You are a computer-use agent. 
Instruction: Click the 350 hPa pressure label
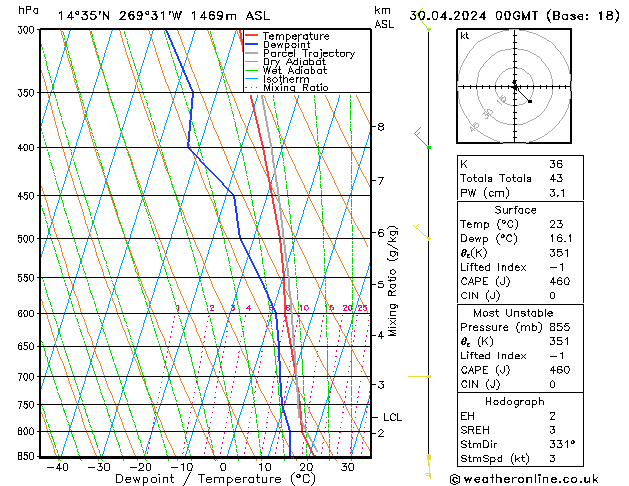28,93
